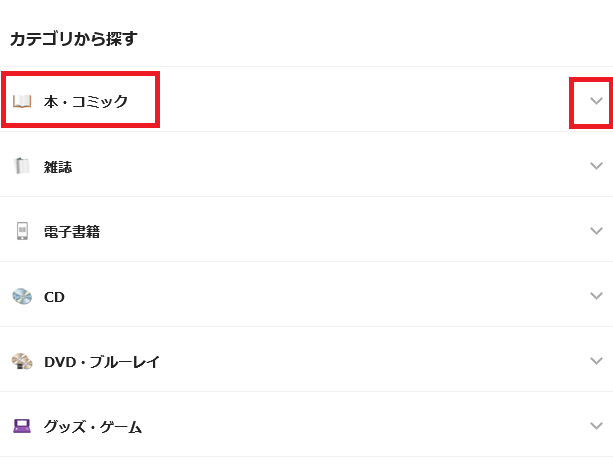
Task: Expand the 雑誌 category chevron
Action: pos(596,166)
